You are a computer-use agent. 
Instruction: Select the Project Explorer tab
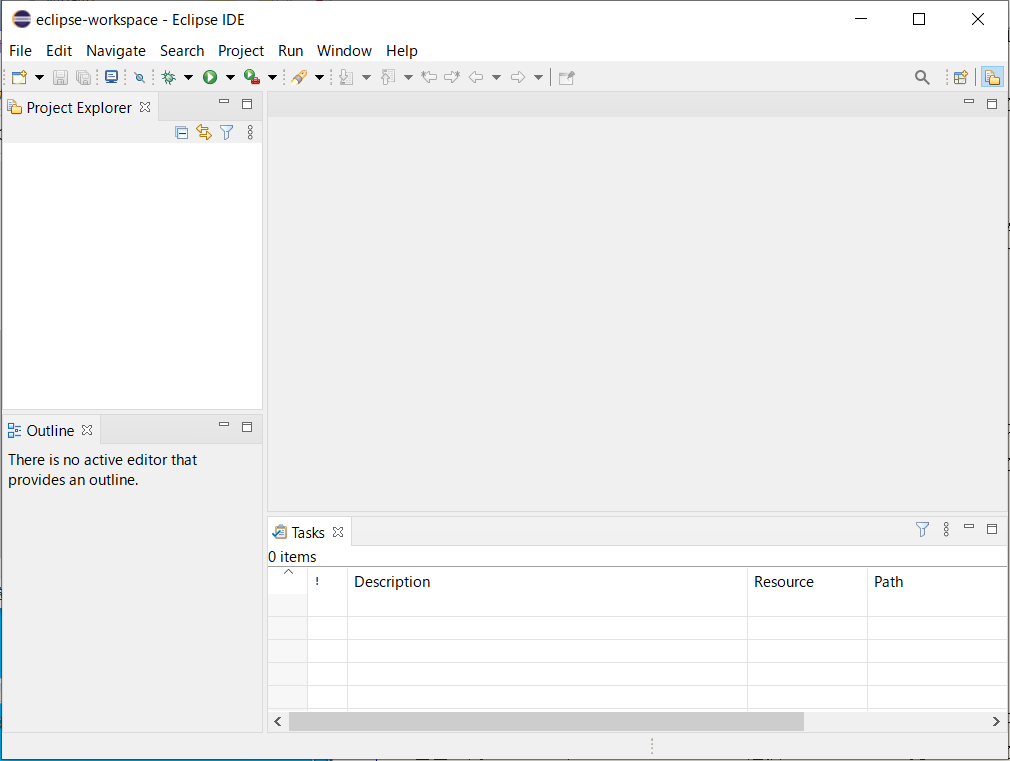[x=79, y=108]
